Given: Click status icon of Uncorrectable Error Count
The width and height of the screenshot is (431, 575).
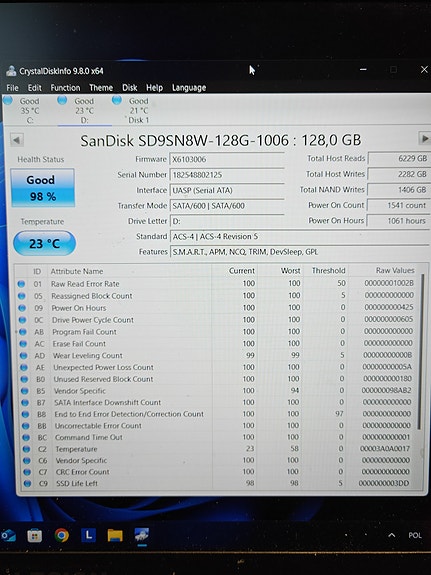Looking at the screenshot, I should click(x=26, y=426).
